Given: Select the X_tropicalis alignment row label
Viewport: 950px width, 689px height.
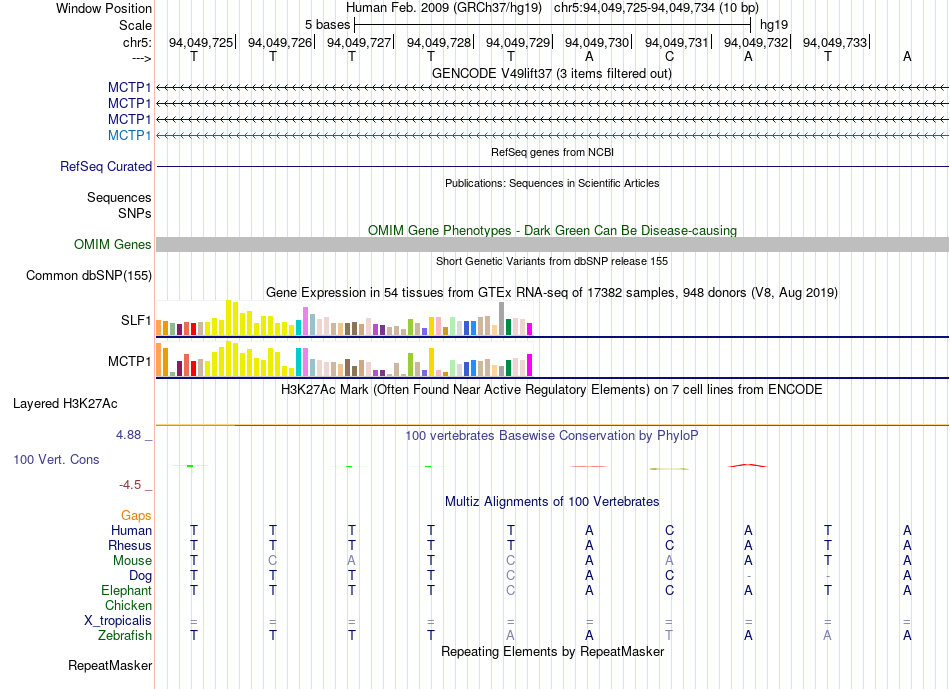Looking at the screenshot, I should coord(118,621).
